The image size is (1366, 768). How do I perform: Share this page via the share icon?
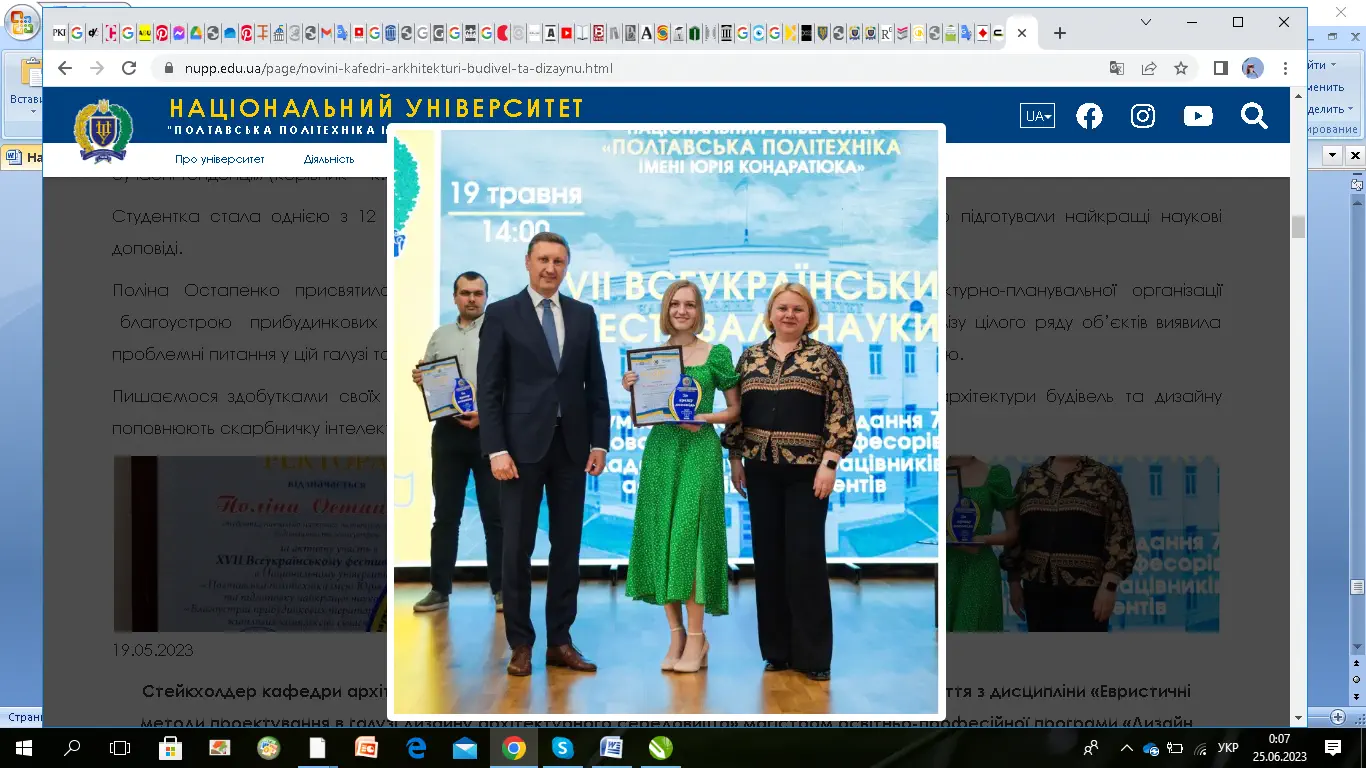click(x=1149, y=68)
